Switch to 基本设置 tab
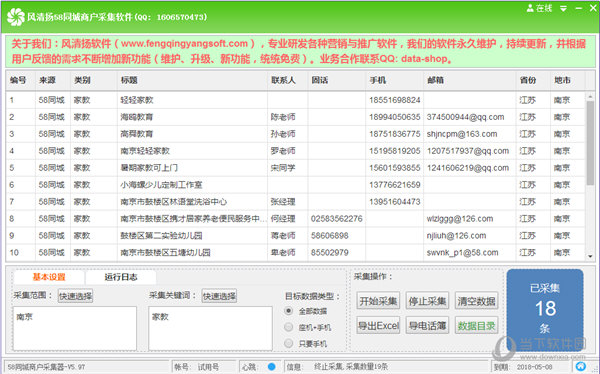This screenshot has height=374, width=600. point(49,277)
